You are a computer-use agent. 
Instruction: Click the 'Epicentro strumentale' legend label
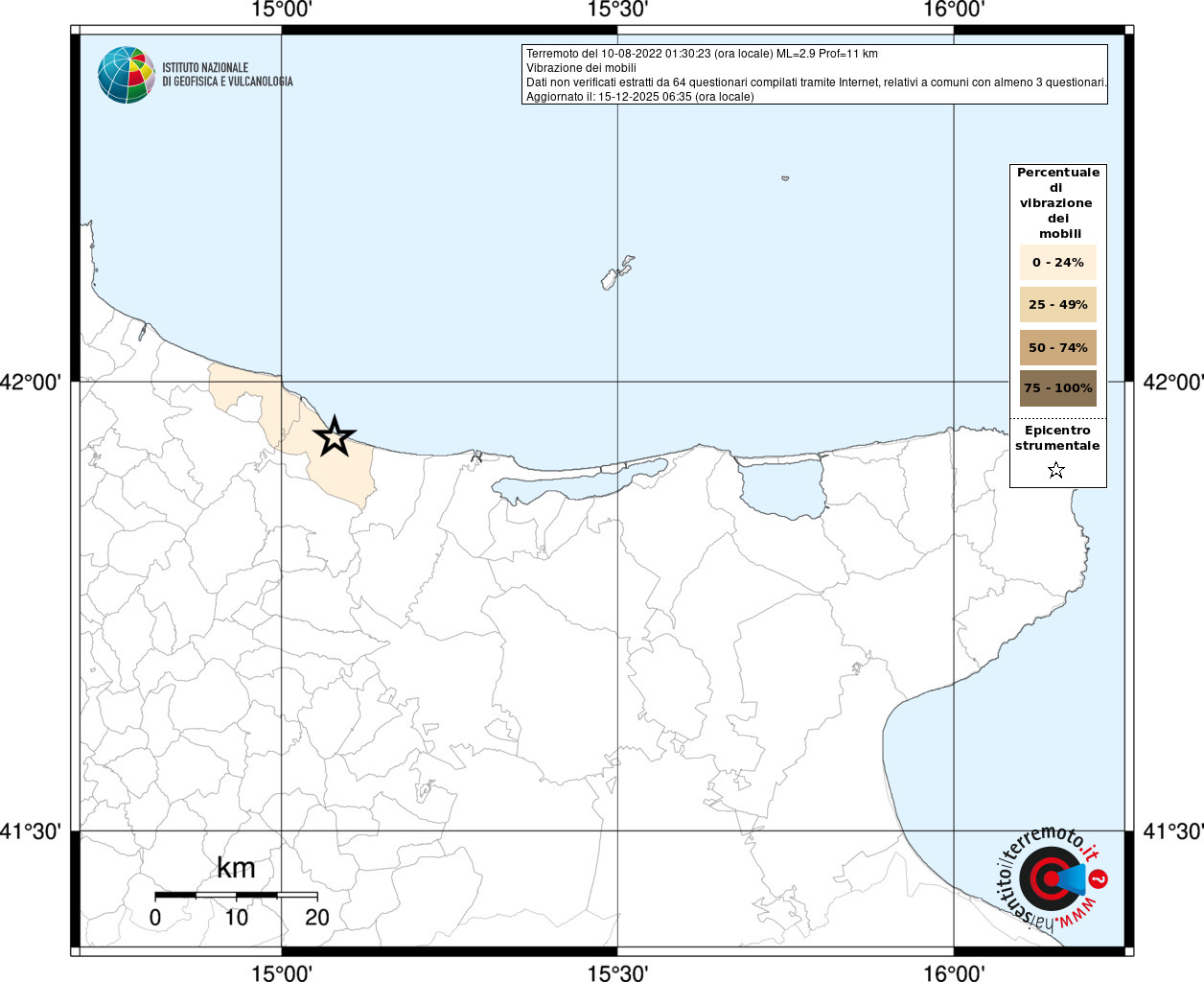(1057, 438)
